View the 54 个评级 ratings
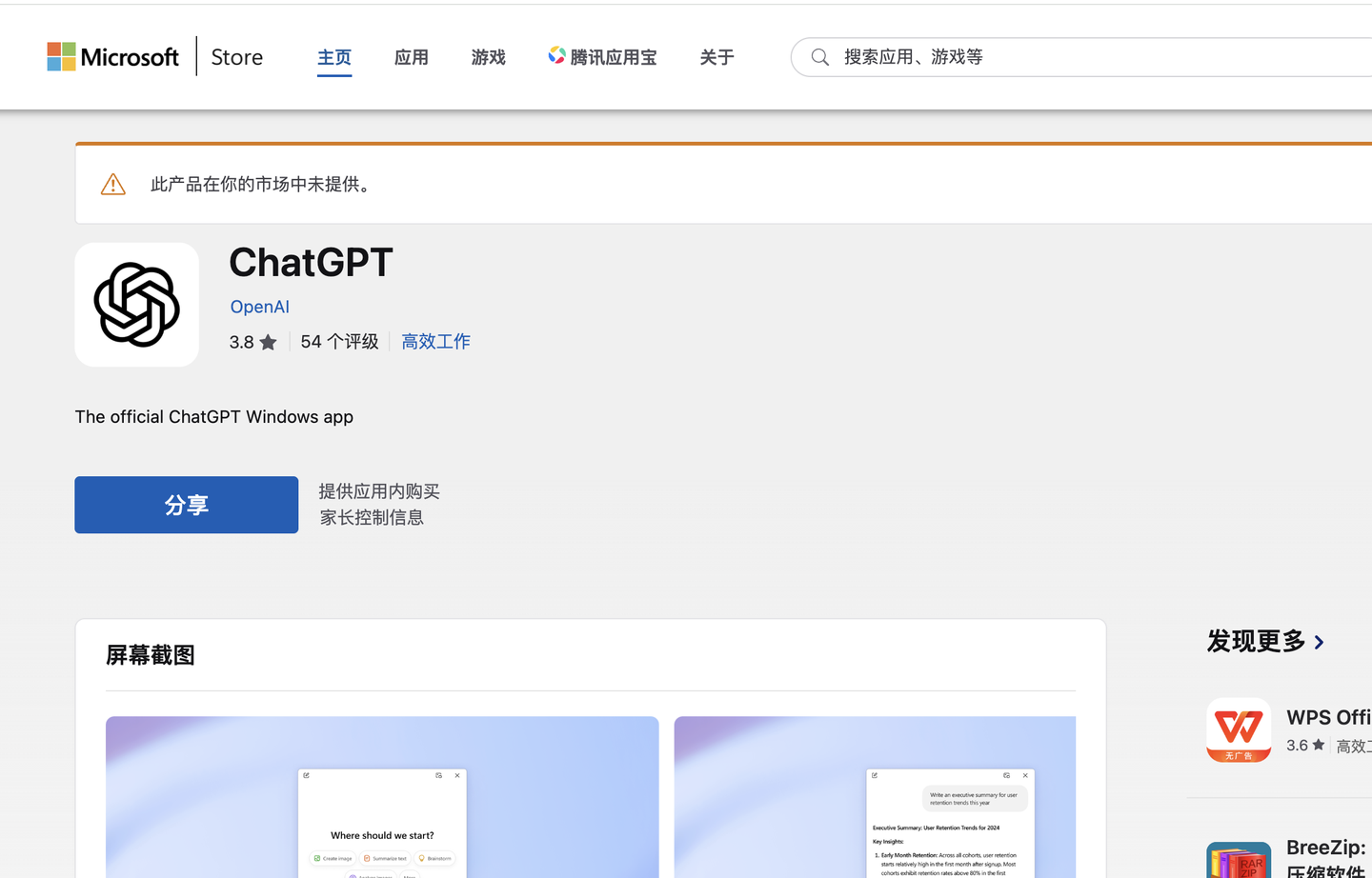The width and height of the screenshot is (1372, 878). pos(339,341)
